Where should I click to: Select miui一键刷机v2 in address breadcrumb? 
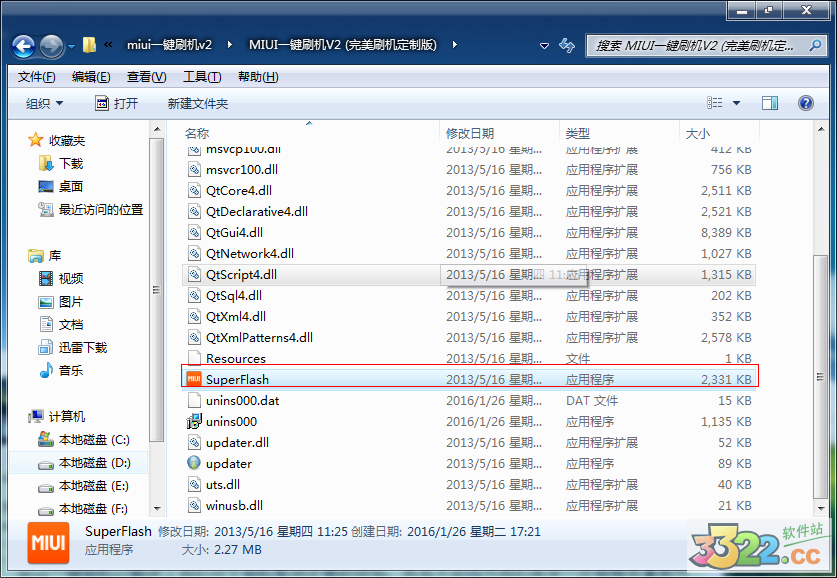(x=169, y=45)
